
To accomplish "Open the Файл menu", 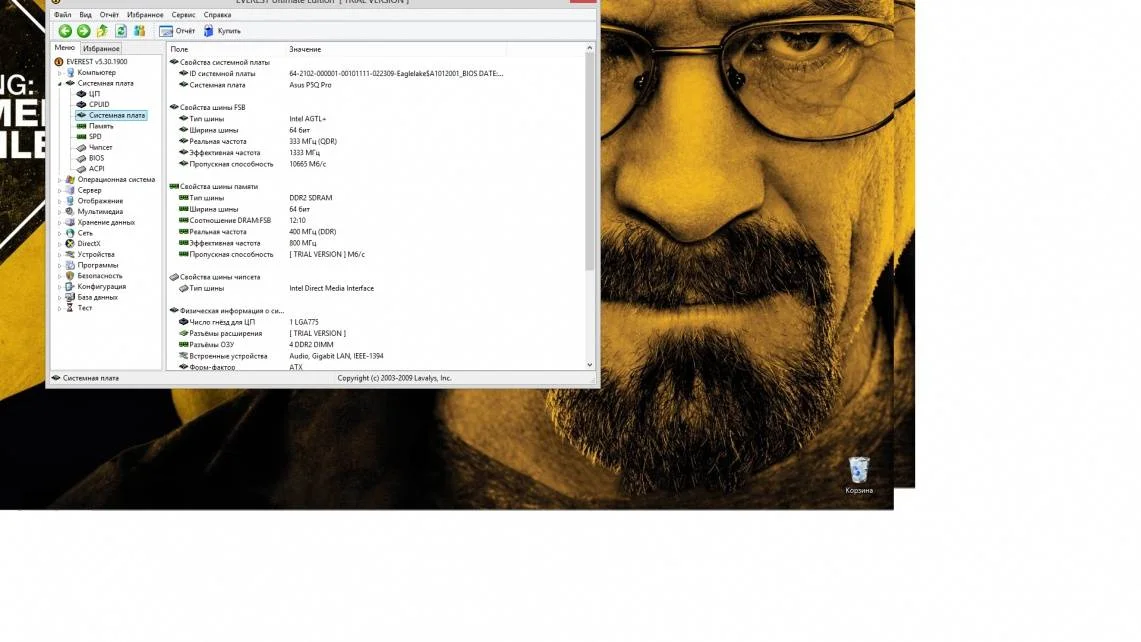I will pyautogui.click(x=63, y=15).
